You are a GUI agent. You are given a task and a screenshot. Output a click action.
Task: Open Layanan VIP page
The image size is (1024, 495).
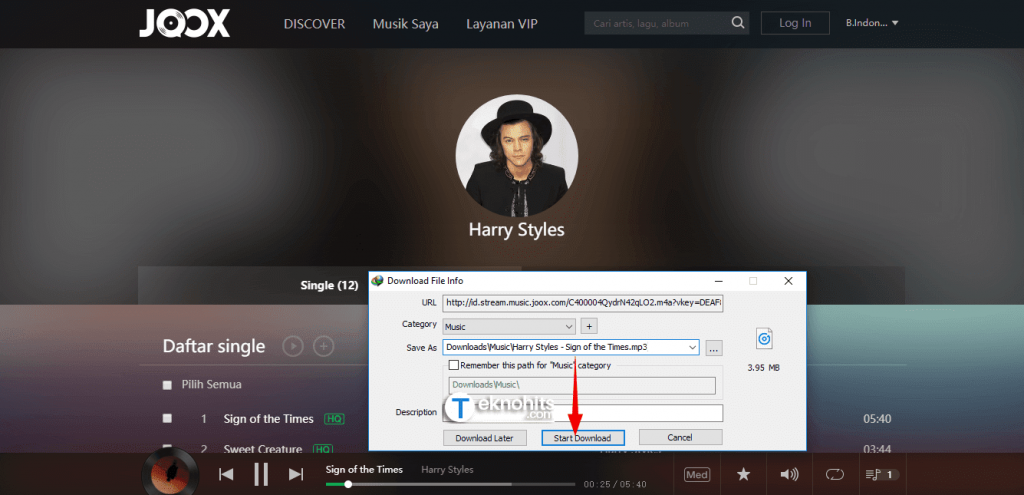point(502,24)
